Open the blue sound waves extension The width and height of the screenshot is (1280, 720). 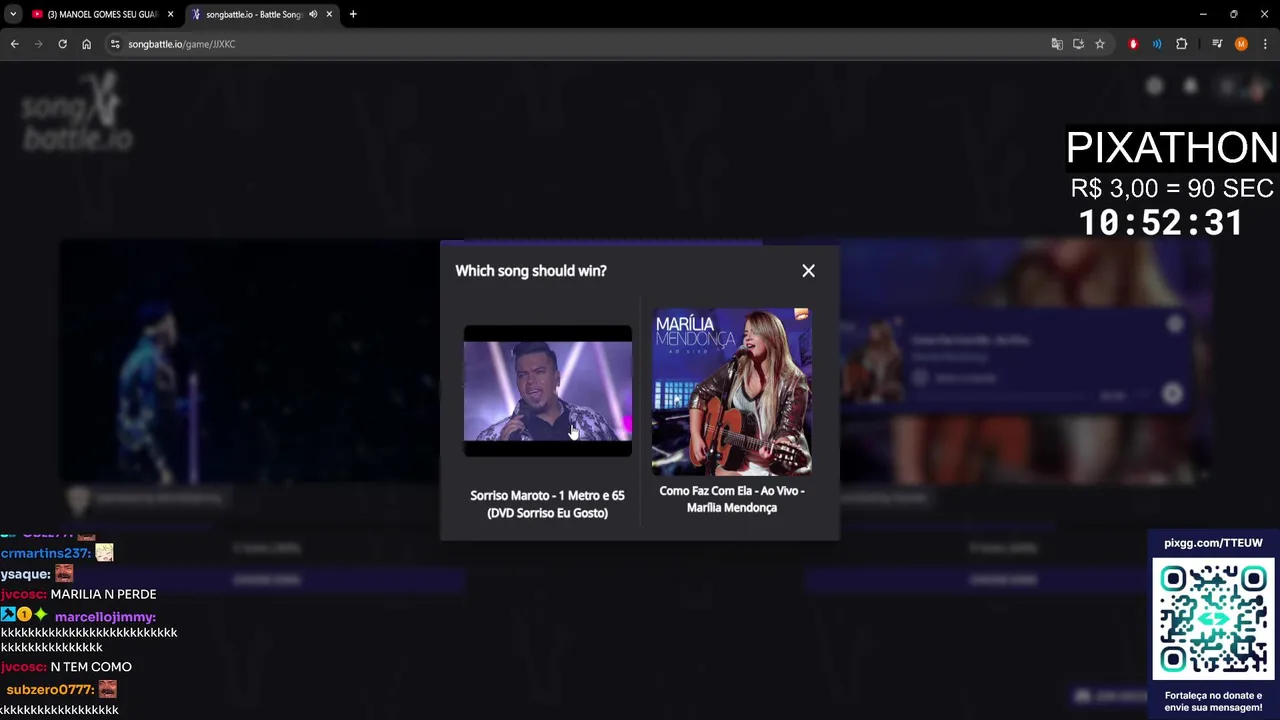[x=1157, y=44]
